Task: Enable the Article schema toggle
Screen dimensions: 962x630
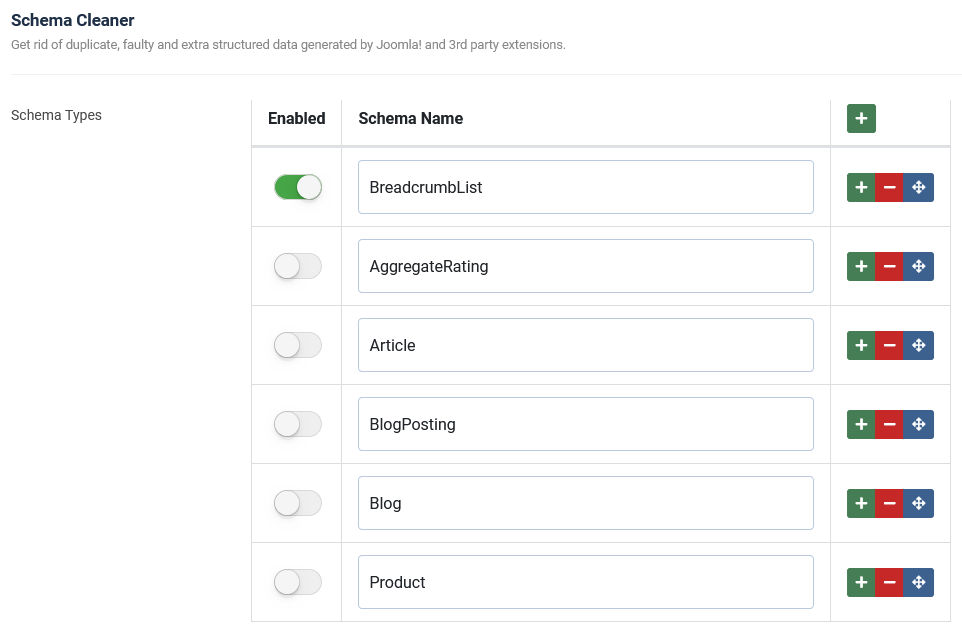Action: tap(297, 345)
